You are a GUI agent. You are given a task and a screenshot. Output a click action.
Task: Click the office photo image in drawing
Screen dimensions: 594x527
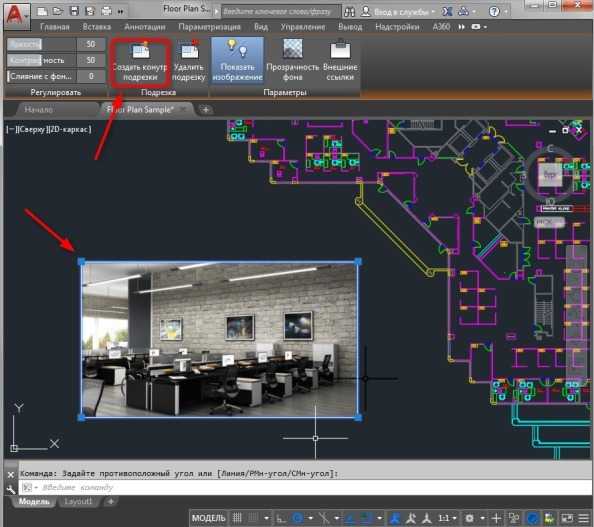point(220,340)
